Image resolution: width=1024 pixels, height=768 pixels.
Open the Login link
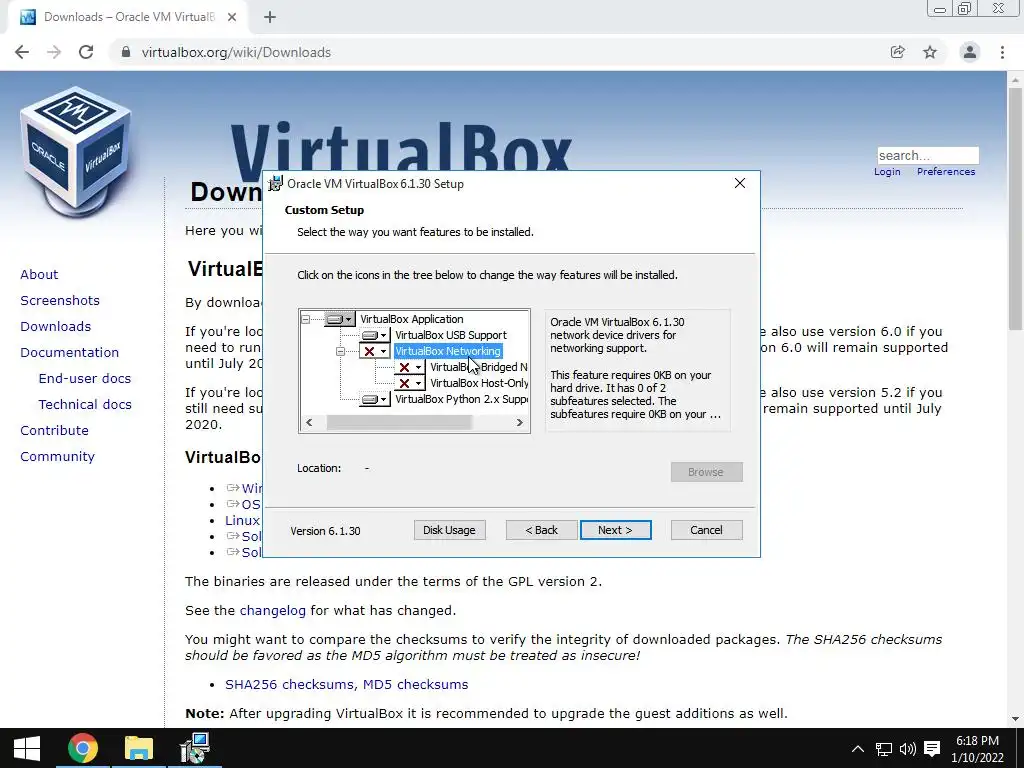pyautogui.click(x=887, y=172)
